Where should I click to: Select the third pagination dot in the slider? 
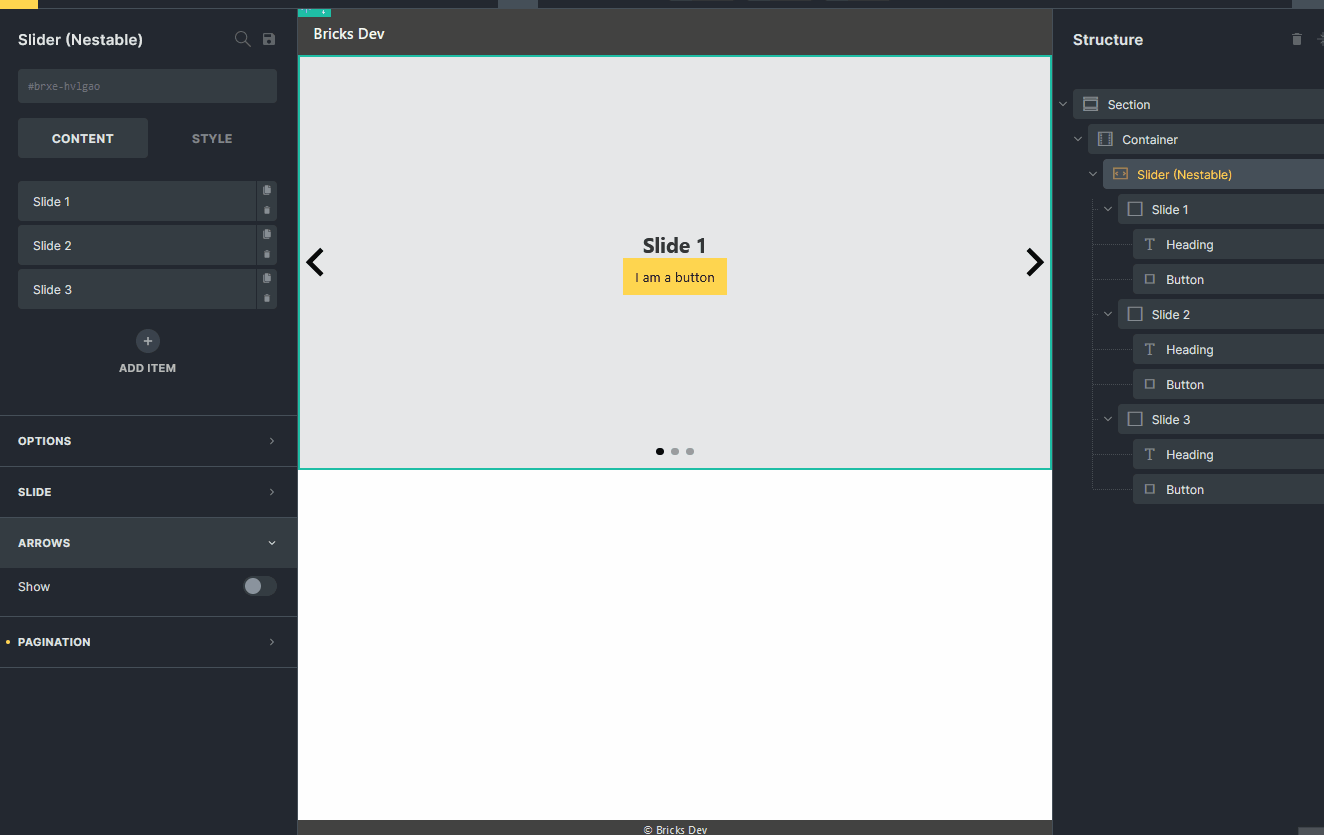tap(689, 451)
